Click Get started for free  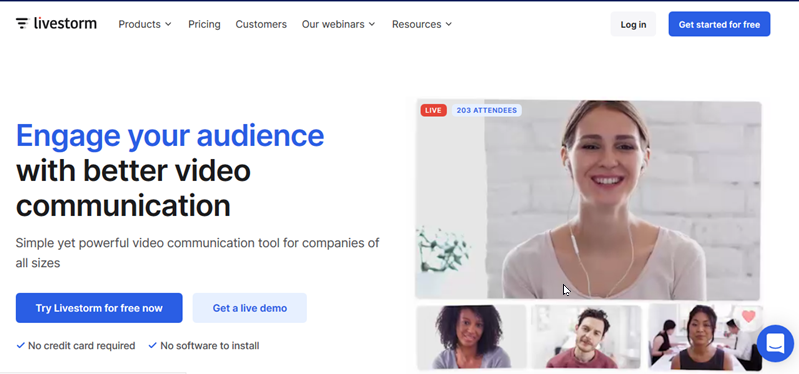(719, 24)
